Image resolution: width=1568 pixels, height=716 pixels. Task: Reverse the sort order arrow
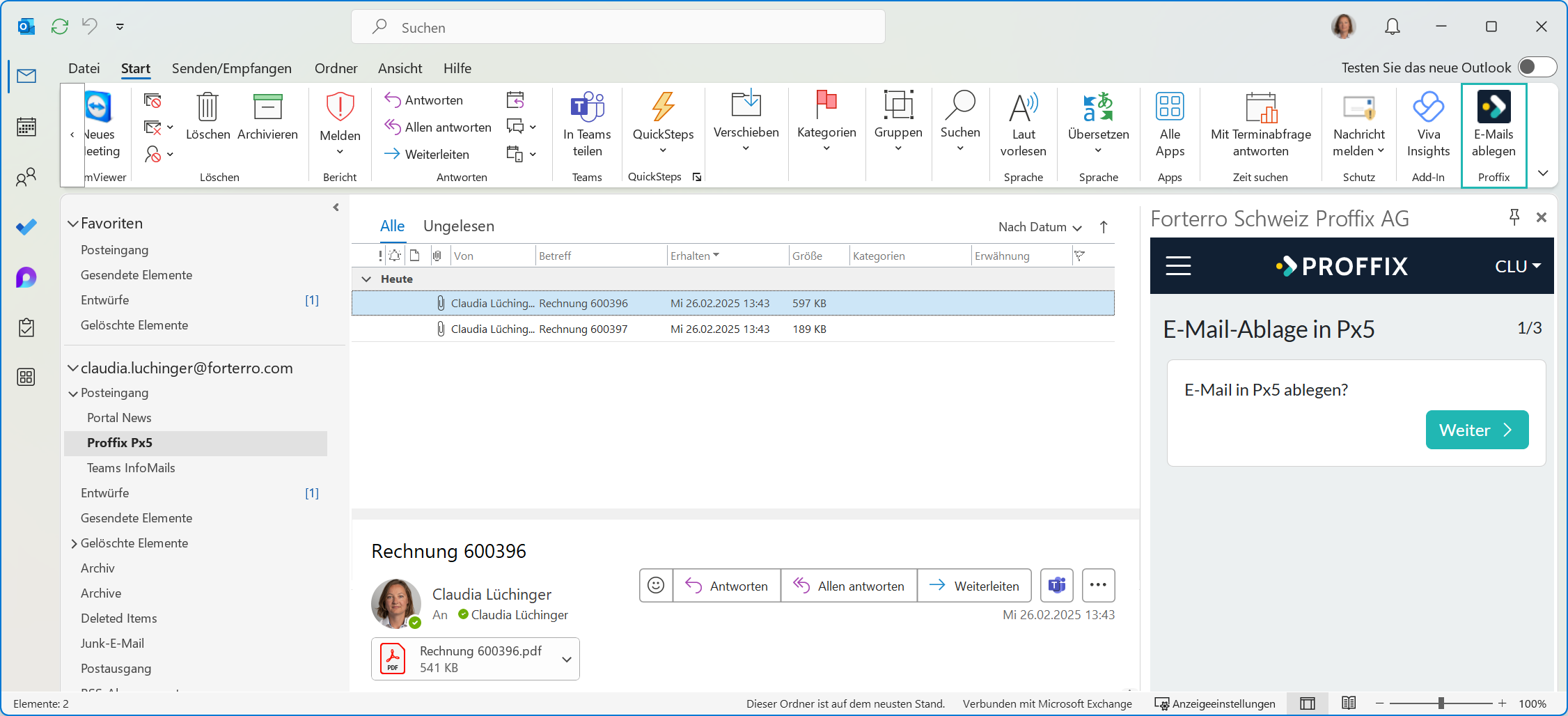click(x=1104, y=227)
